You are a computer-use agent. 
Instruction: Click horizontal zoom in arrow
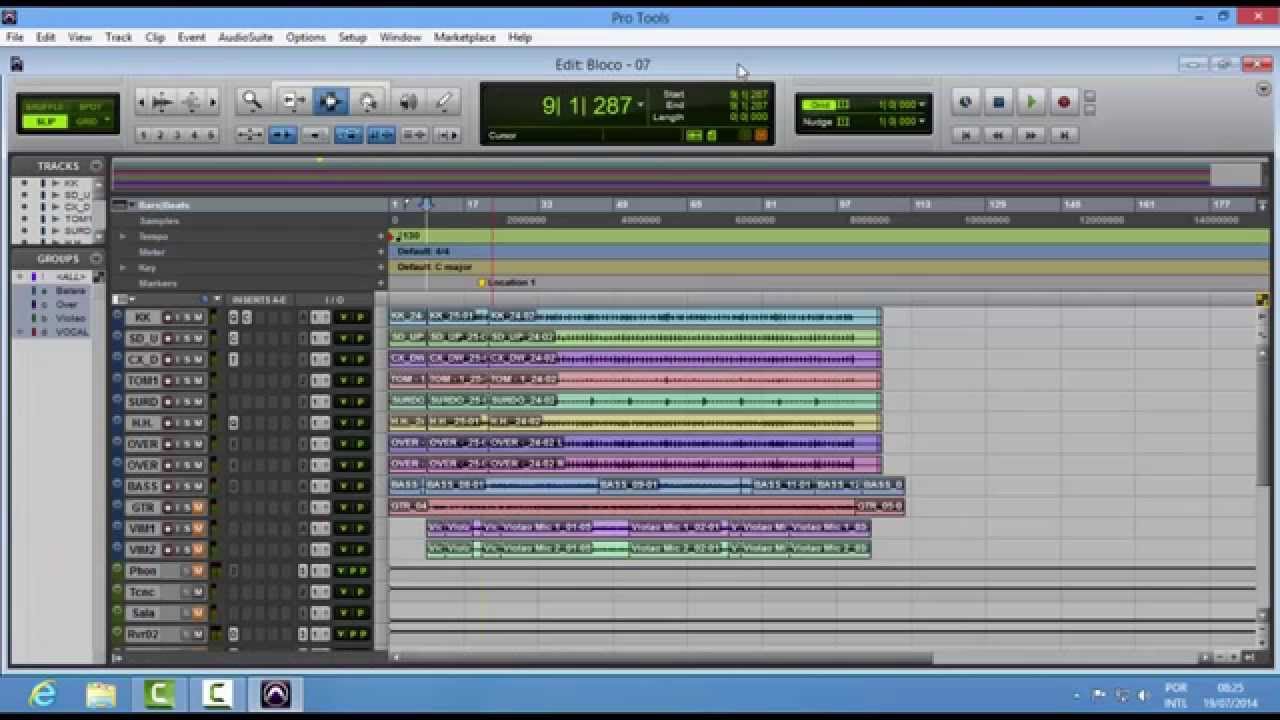coord(211,101)
